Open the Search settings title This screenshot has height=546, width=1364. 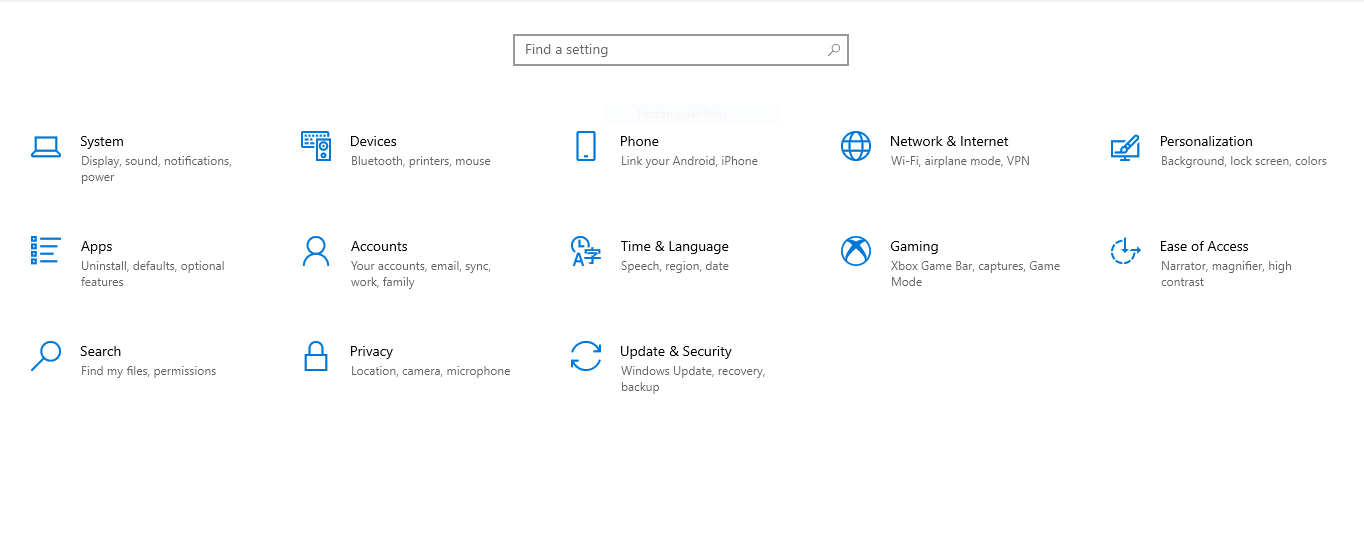(101, 351)
